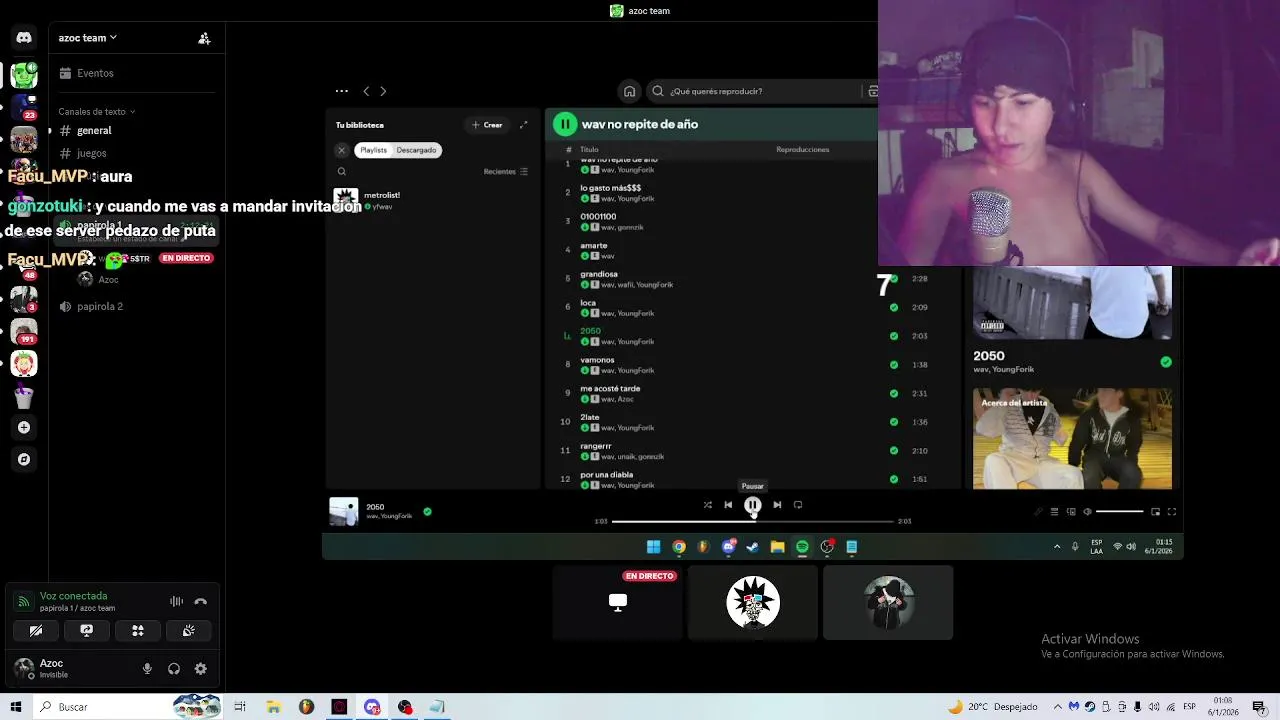The height and width of the screenshot is (720, 1280).
Task: Select the Playlists filter chip
Action: (x=373, y=150)
